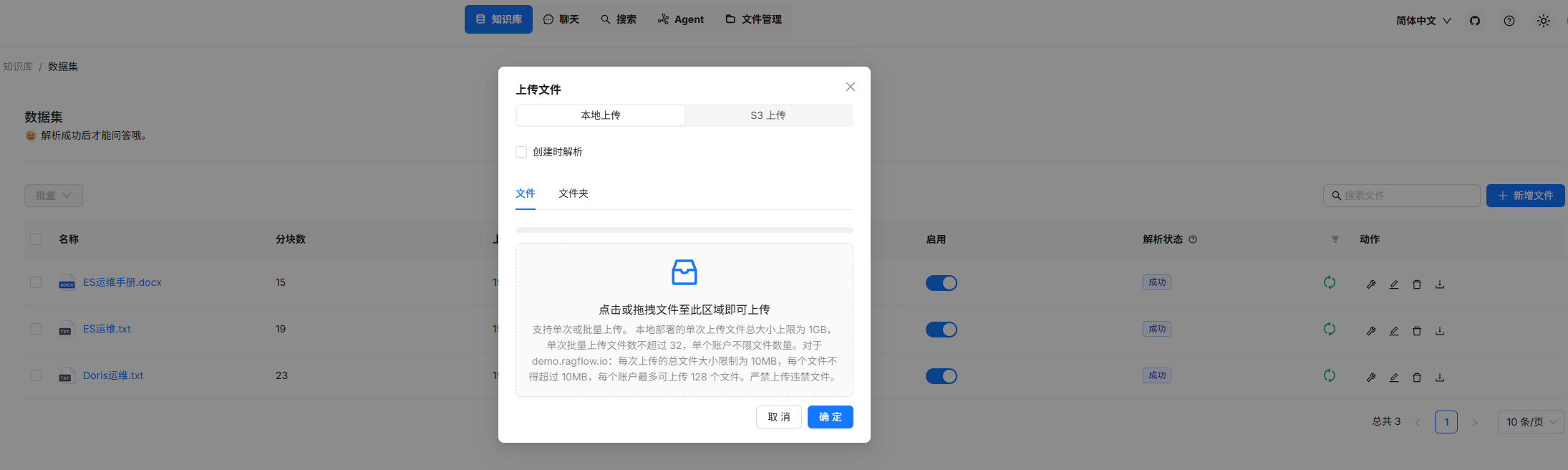Close the 上传文件 dialog with the X

click(851, 87)
